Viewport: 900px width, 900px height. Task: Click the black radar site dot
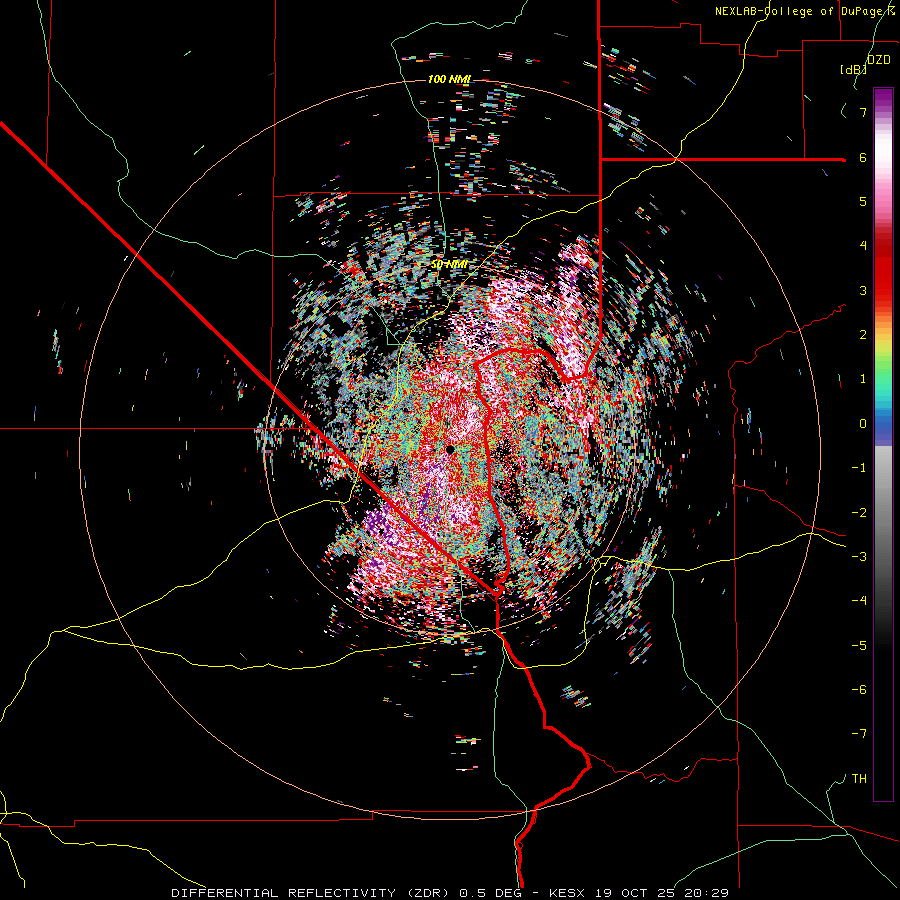pos(450,449)
